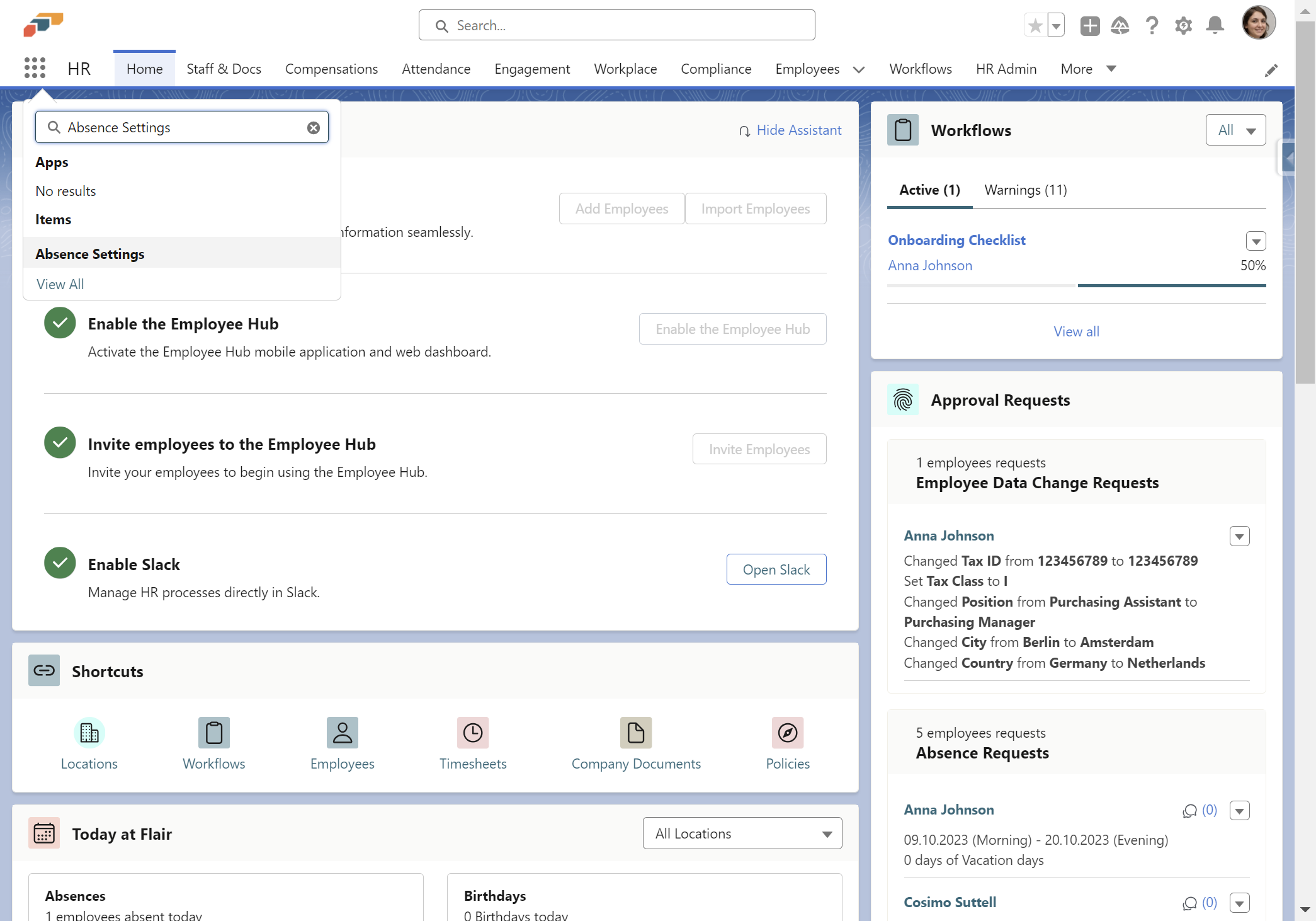Click the notifications bell icon
Viewport: 1316px width, 921px height.
1215,26
